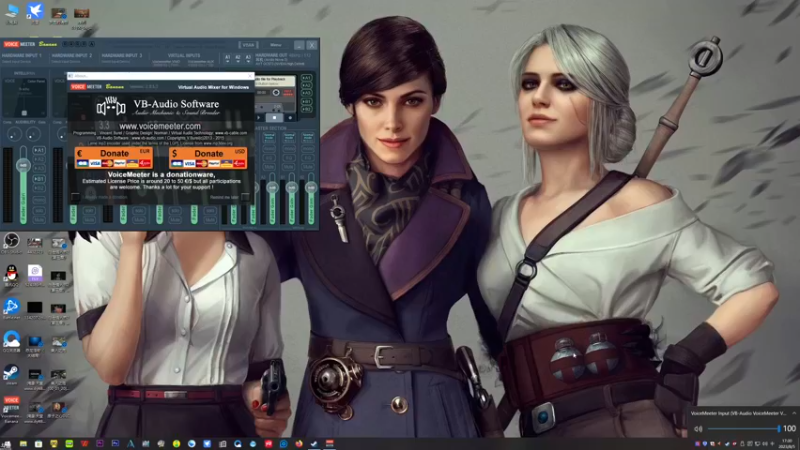Image resolution: width=800 pixels, height=450 pixels.
Task: Click the leftmost master section mode button
Action: pos(269,137)
